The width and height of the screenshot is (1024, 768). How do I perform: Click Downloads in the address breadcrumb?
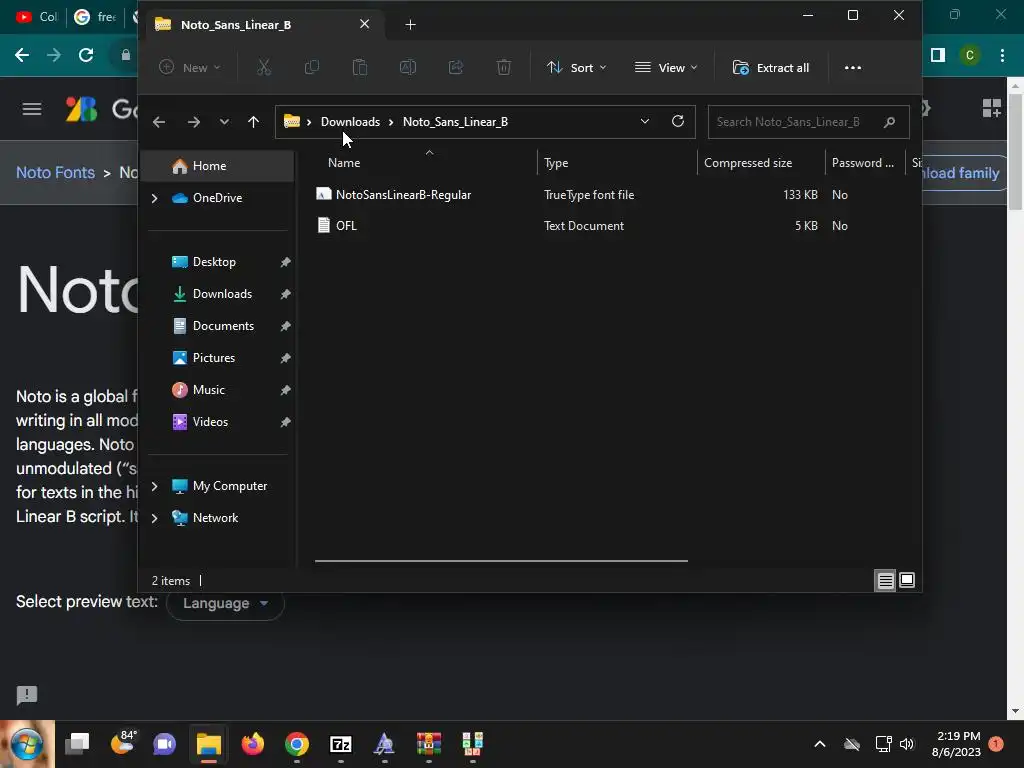(x=350, y=122)
